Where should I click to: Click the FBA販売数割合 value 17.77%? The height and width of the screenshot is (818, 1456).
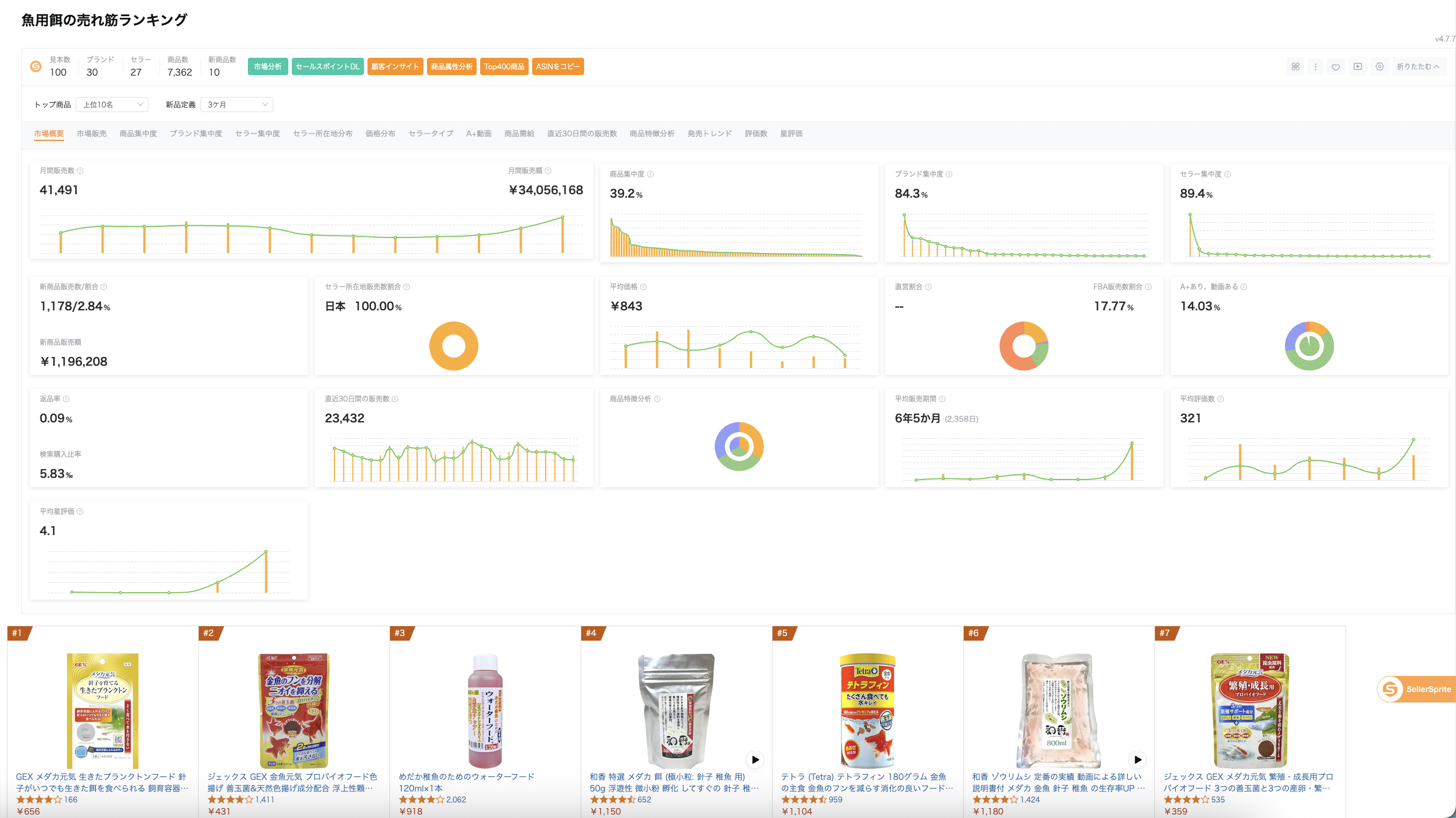click(x=1113, y=306)
